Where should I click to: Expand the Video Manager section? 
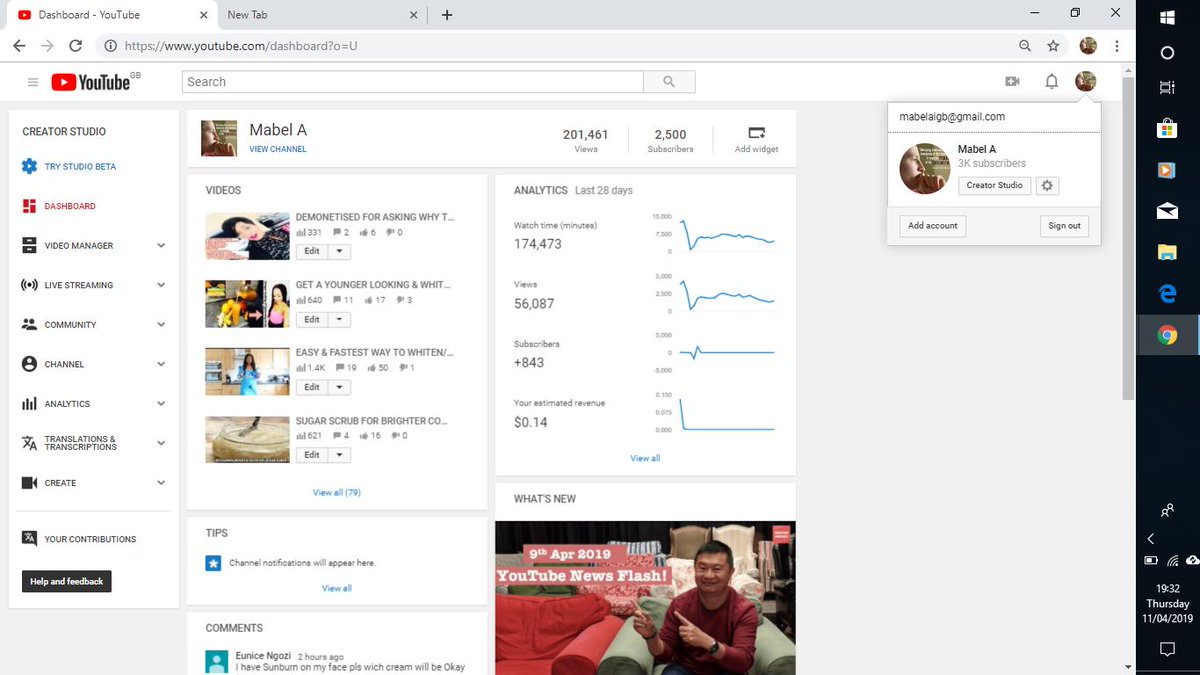click(161, 246)
